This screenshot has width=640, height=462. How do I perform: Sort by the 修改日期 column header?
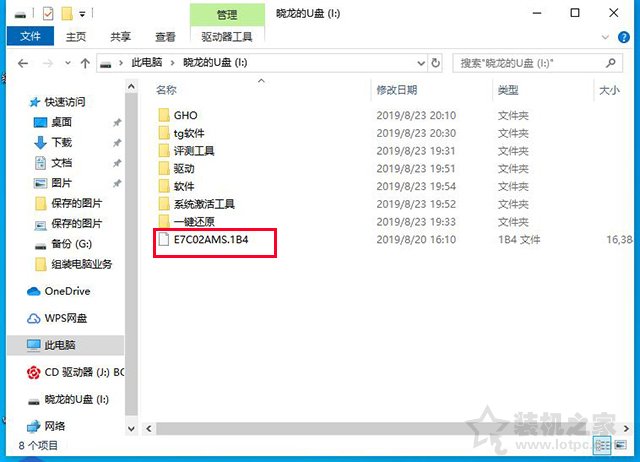[x=396, y=90]
